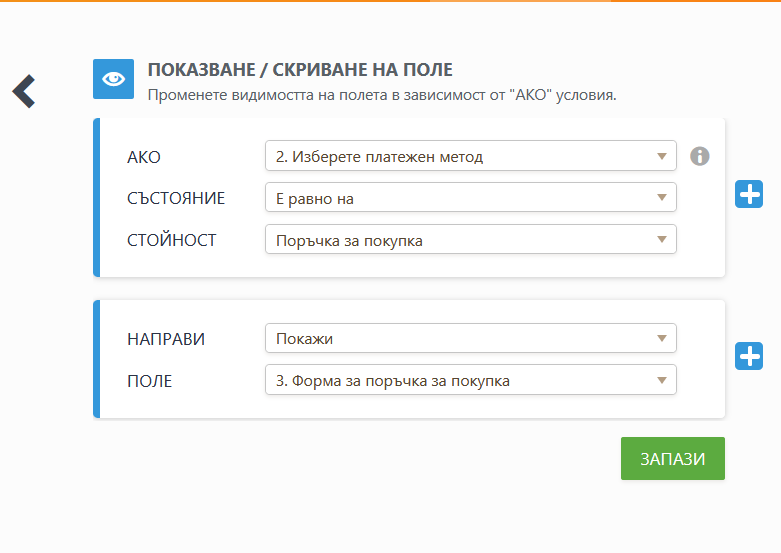Click the info icon beside the АКО field
781x553 pixels.
coord(700,156)
